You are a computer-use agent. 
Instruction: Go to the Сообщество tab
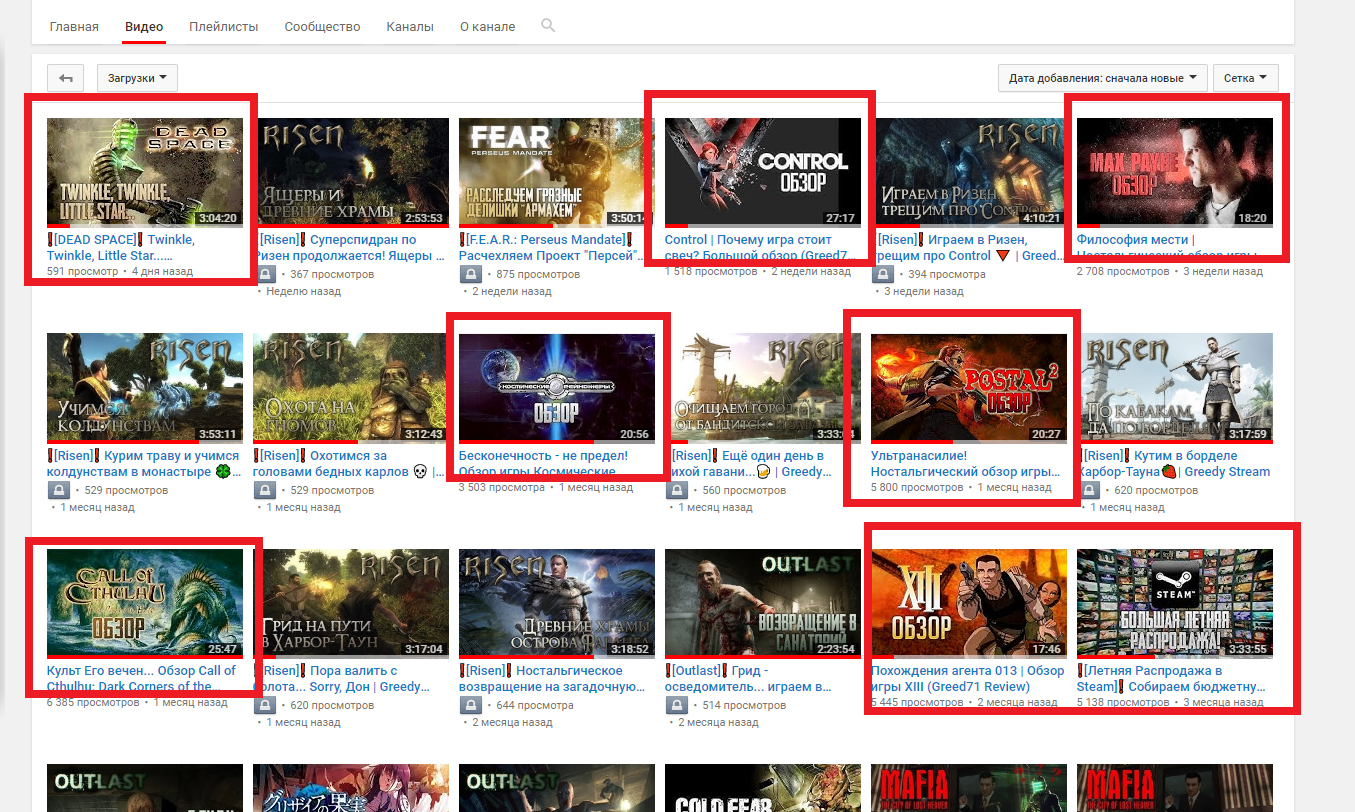[322, 27]
